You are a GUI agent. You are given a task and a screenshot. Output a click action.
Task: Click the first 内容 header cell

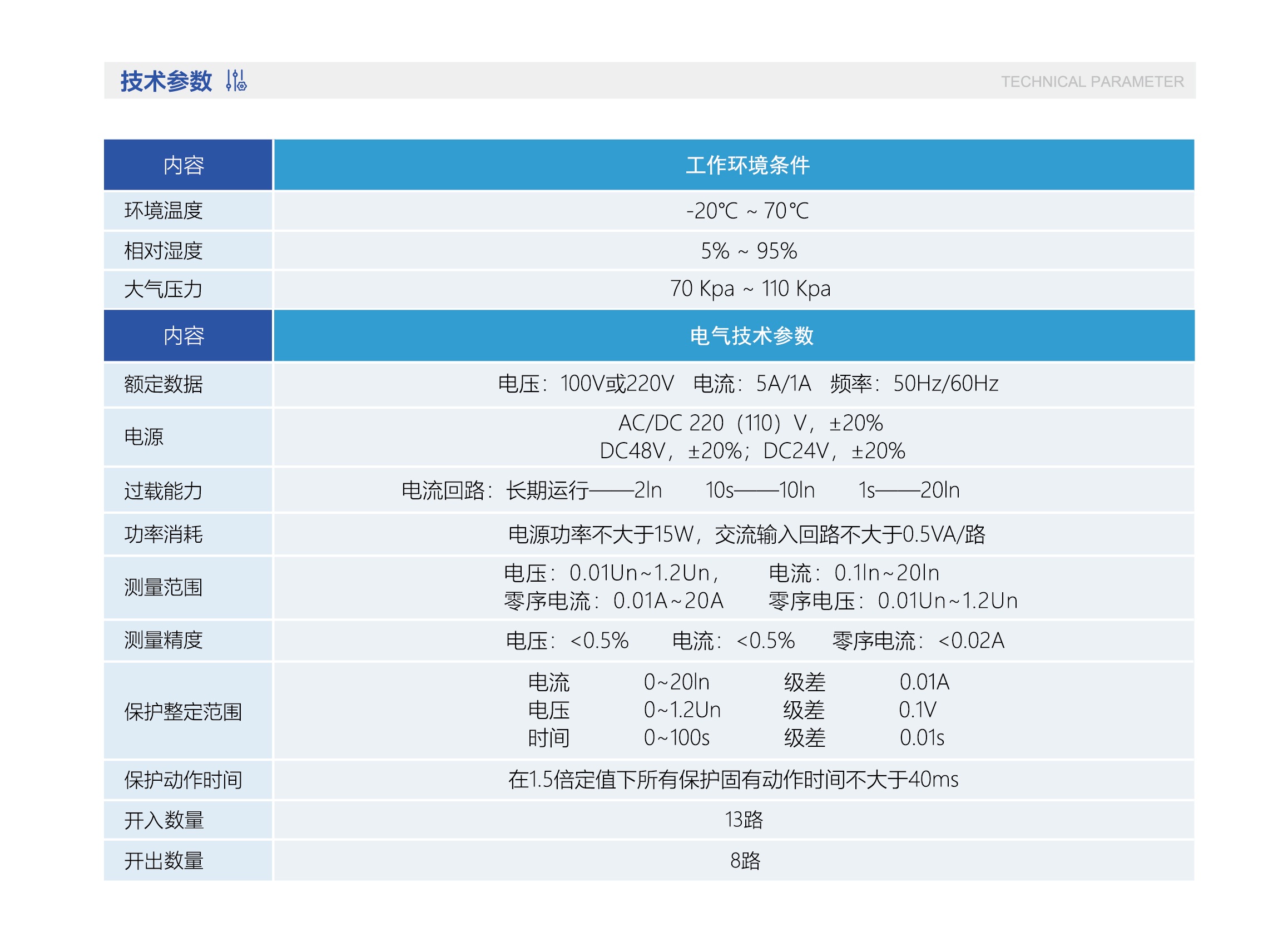coord(184,165)
